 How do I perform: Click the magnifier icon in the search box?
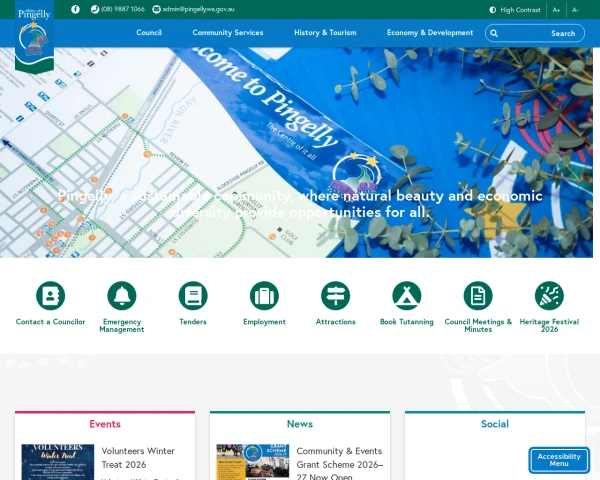pyautogui.click(x=494, y=33)
